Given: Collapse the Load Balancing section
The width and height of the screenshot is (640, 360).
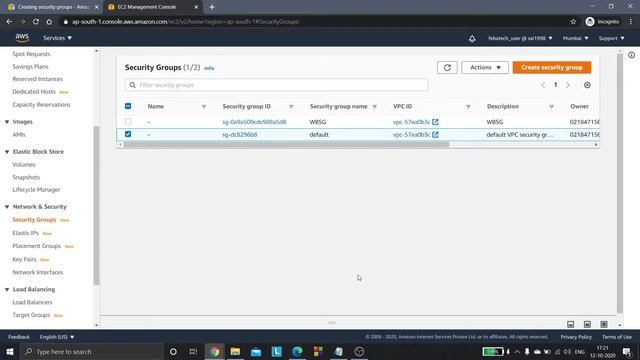Looking at the screenshot, I should (x=7, y=289).
